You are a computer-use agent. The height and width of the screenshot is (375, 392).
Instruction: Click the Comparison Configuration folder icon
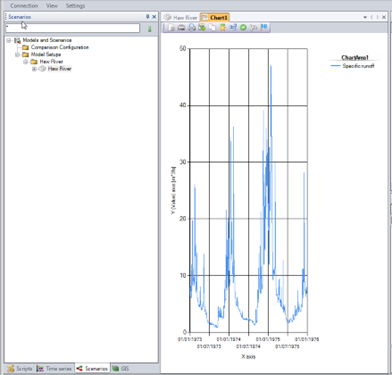click(25, 47)
